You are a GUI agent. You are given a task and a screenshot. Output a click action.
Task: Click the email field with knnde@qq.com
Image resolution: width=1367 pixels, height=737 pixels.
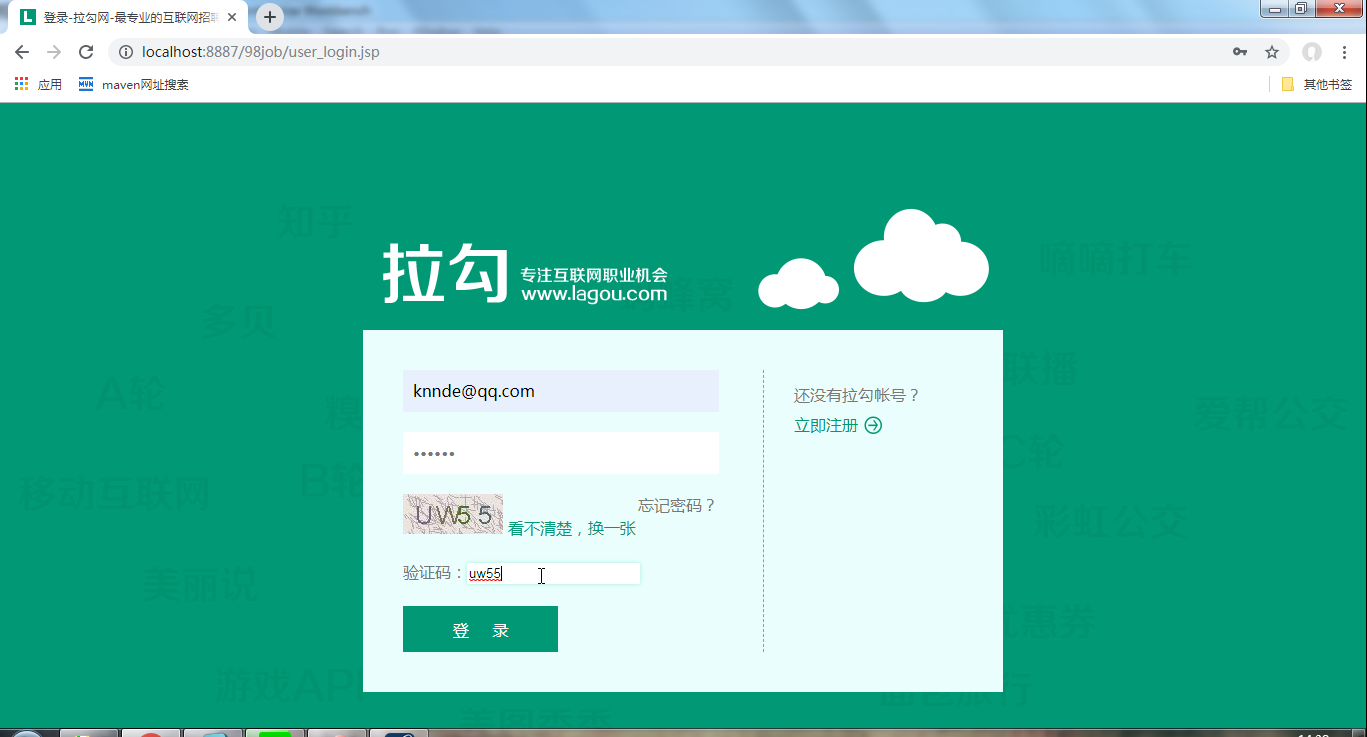561,391
